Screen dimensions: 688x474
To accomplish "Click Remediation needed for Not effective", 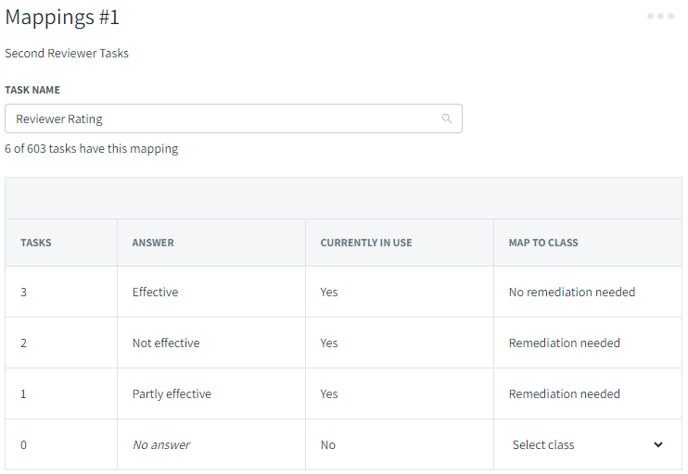I will click(564, 343).
